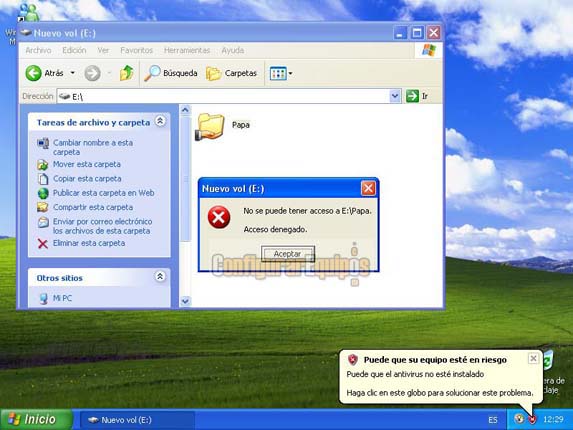573x430 pixels.
Task: Click Mover esta carpeta link
Action: click(87, 164)
